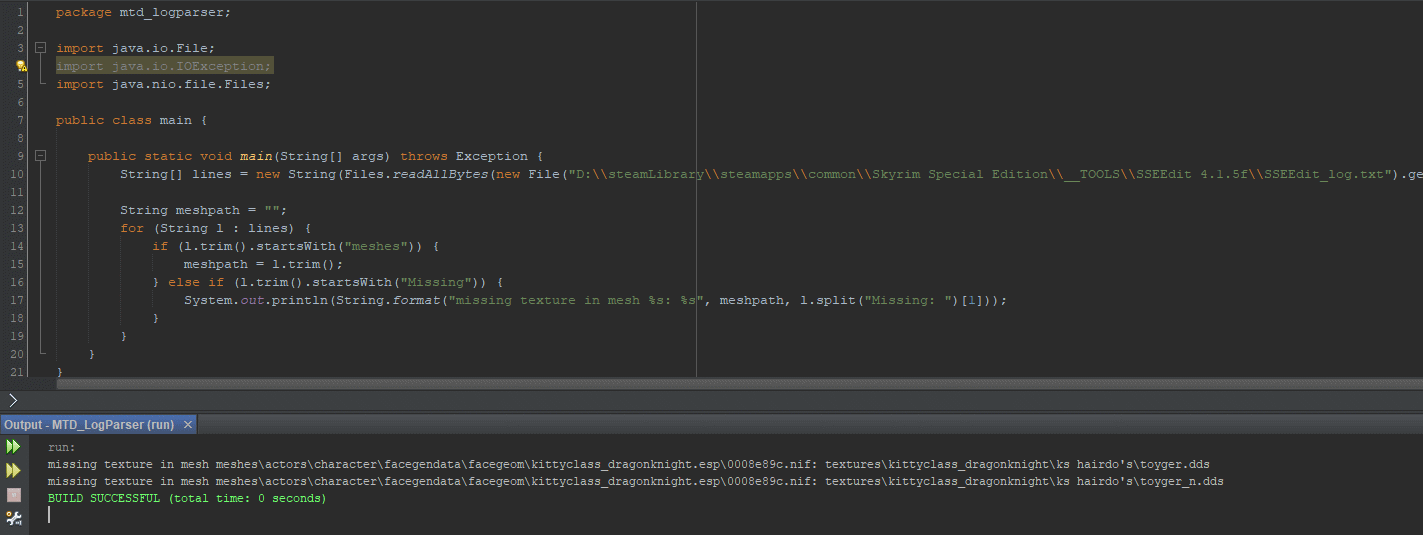Click 'String meshpath = "";' statement
Screen dimensions: 1423x535
pos(204,210)
